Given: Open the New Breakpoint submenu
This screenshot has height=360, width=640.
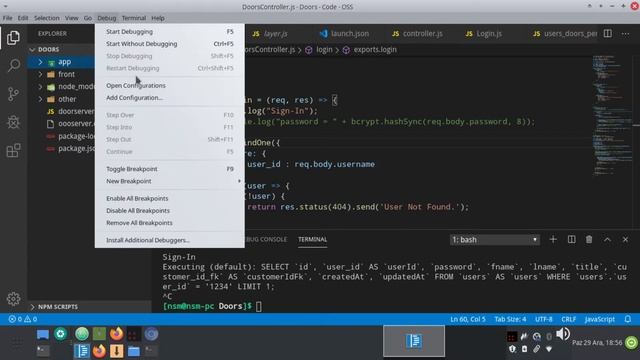Looking at the screenshot, I should click(170, 181).
